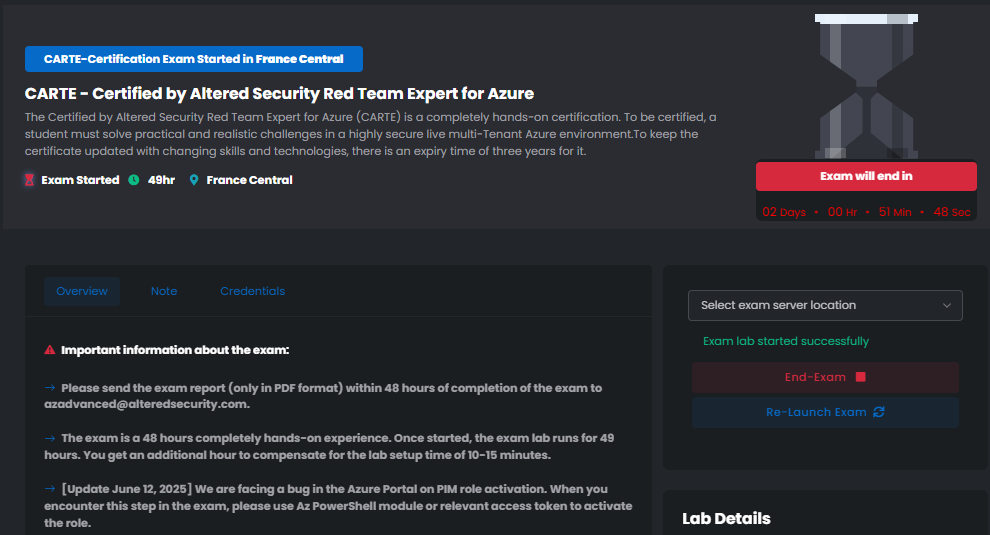Click the azadvanced@alteredsecurity.com email address
Screen dimensions: 990x535
click(146, 404)
